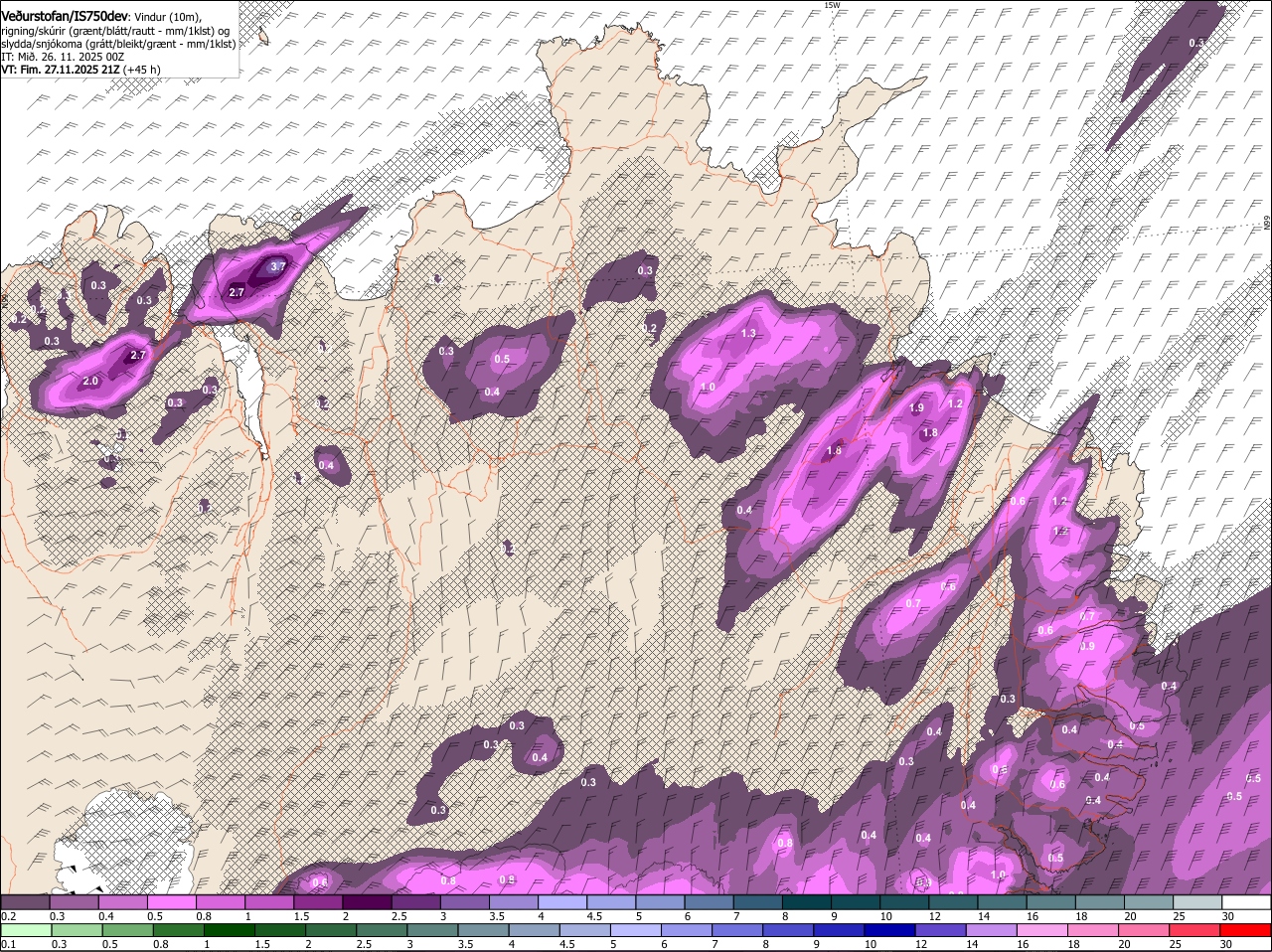Viewport: 1272px width, 952px height.
Task: Click the '0.1' label on rain legend
Action: (8, 944)
